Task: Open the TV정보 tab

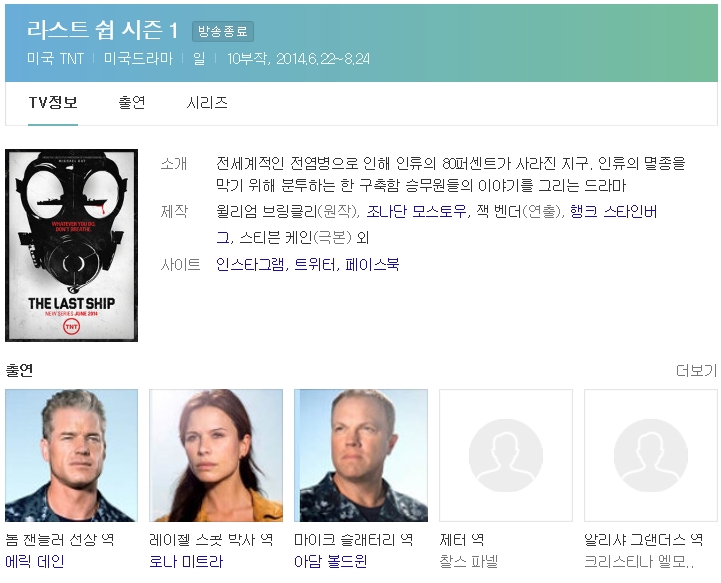Action: 53,102
